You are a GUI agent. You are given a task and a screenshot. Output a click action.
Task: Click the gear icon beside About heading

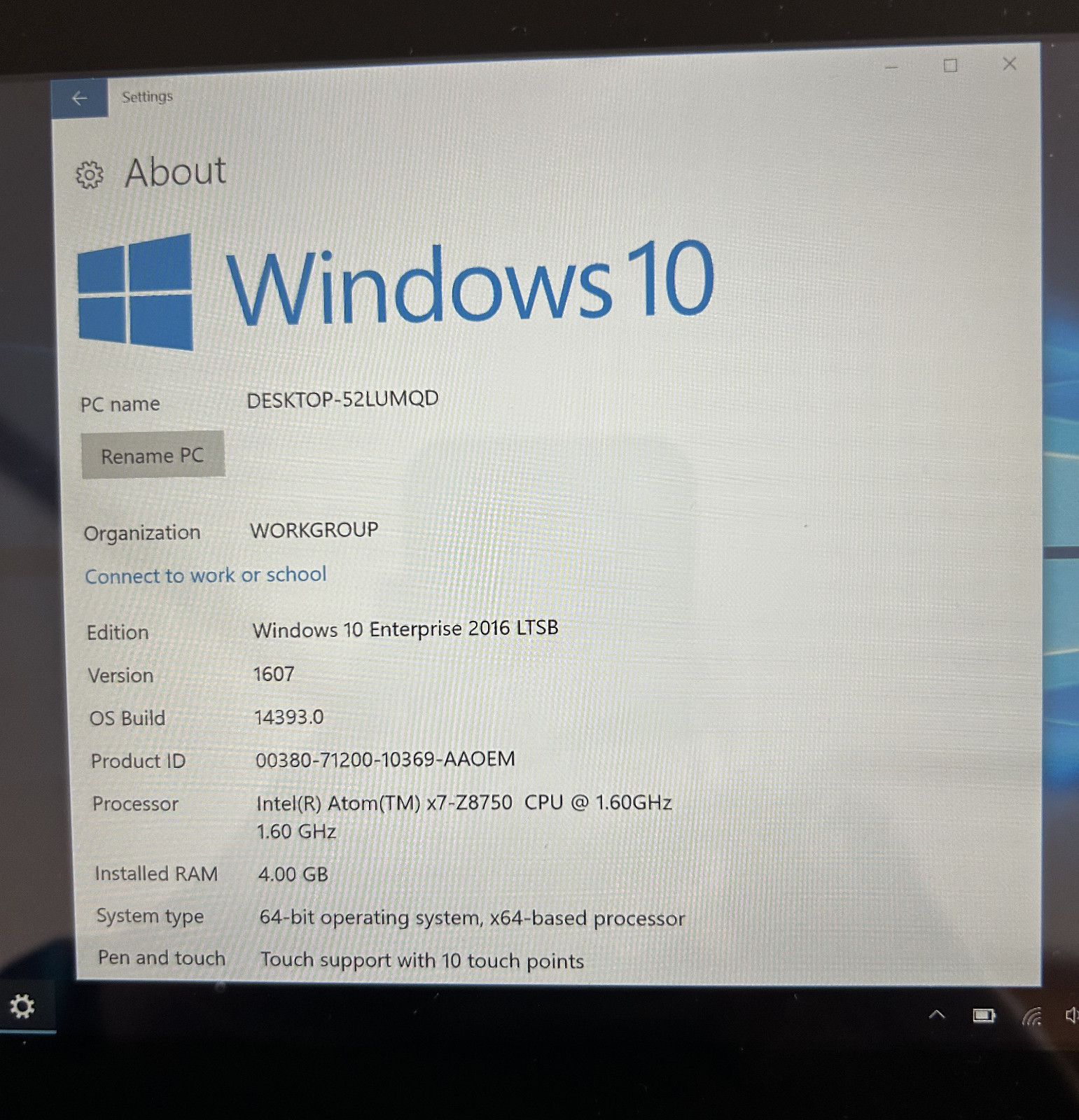90,175
